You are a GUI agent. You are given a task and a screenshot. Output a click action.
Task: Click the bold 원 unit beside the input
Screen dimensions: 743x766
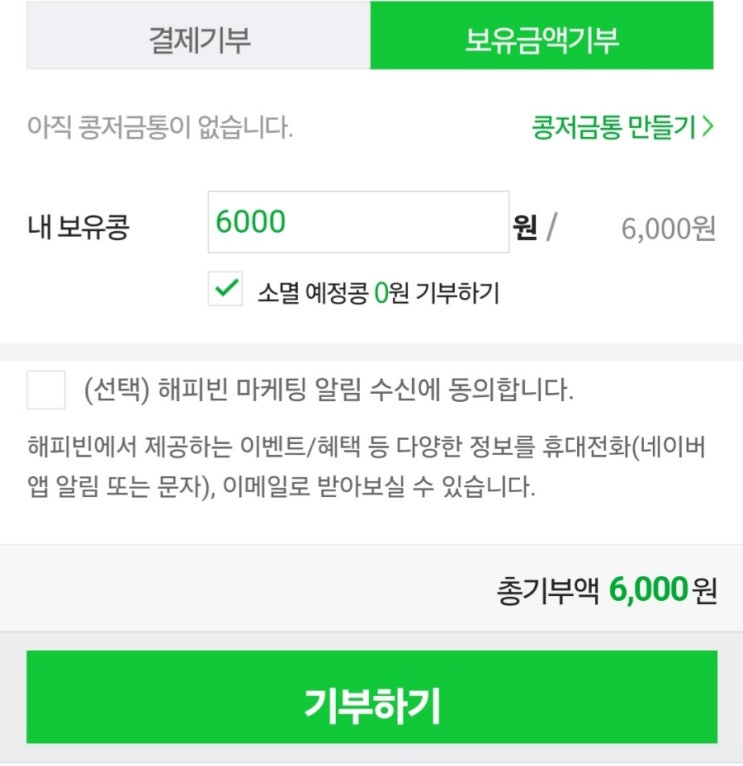pos(525,228)
